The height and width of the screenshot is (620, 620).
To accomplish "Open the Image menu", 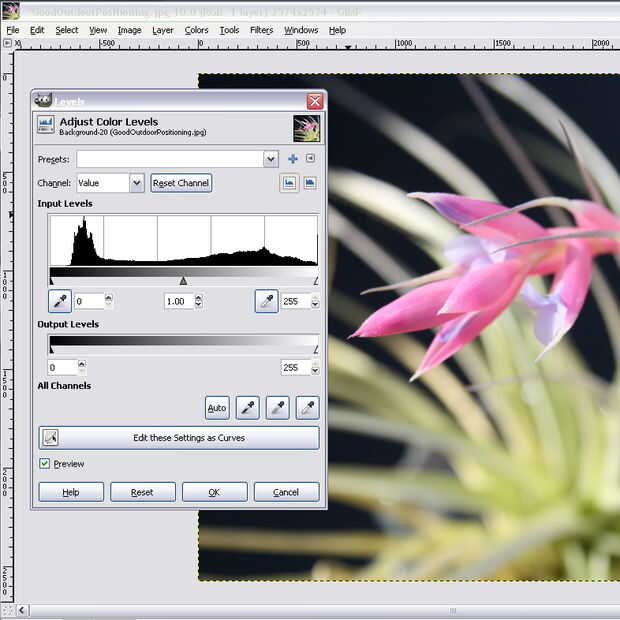I will [130, 30].
